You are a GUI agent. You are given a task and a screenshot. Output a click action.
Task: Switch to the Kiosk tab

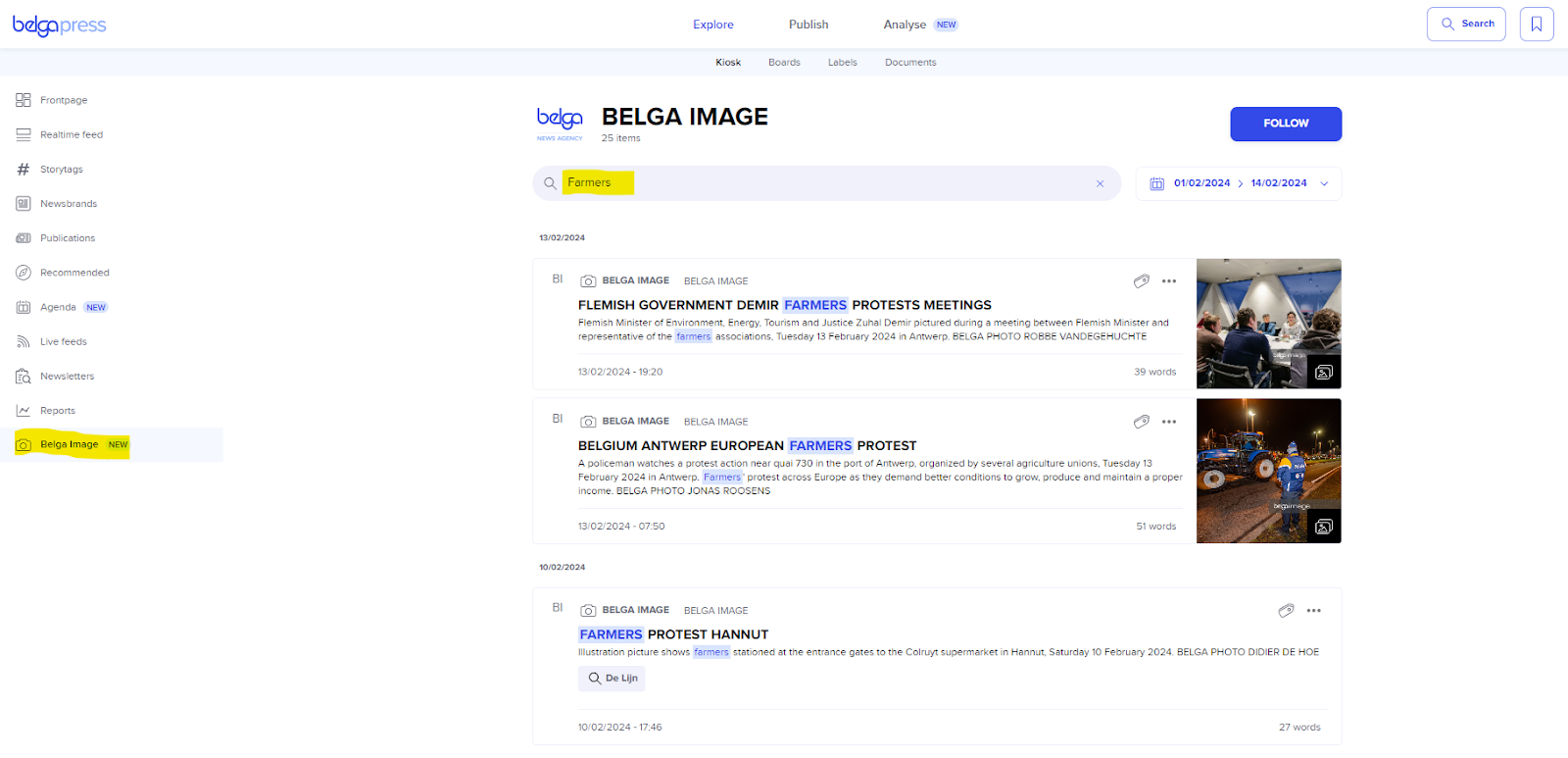pos(728,62)
